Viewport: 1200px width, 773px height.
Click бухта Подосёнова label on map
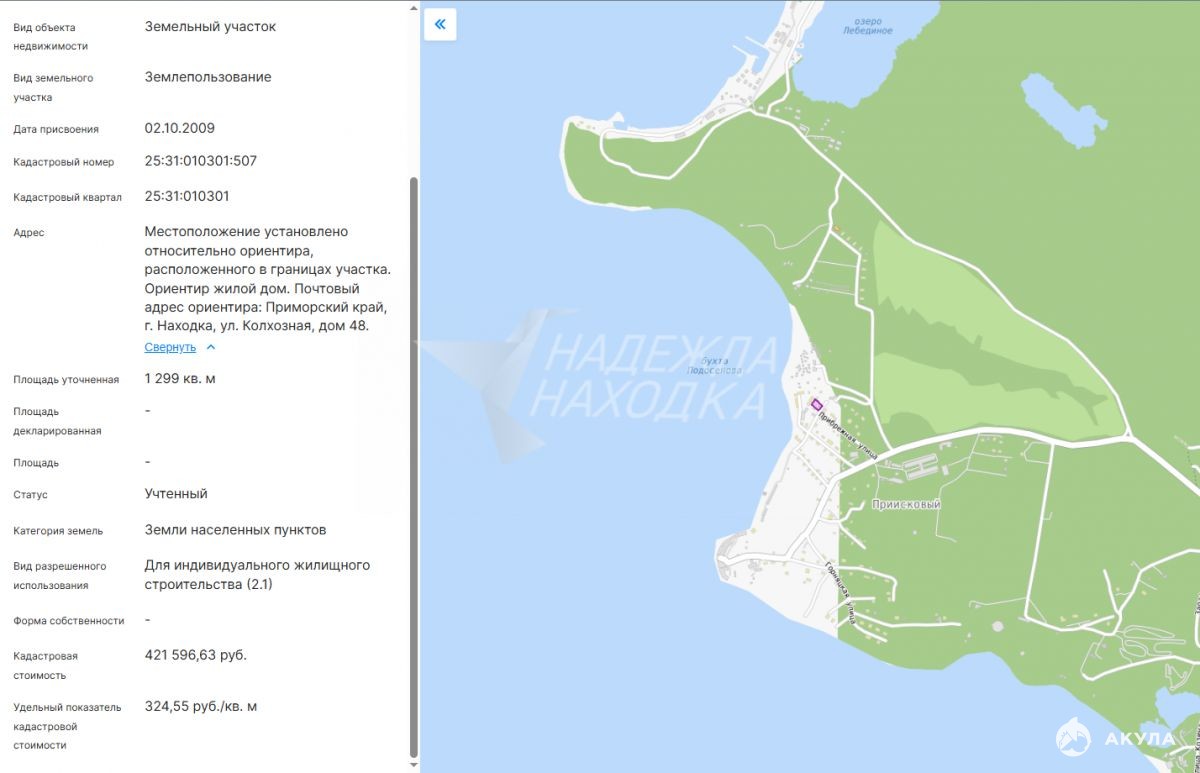(x=714, y=365)
